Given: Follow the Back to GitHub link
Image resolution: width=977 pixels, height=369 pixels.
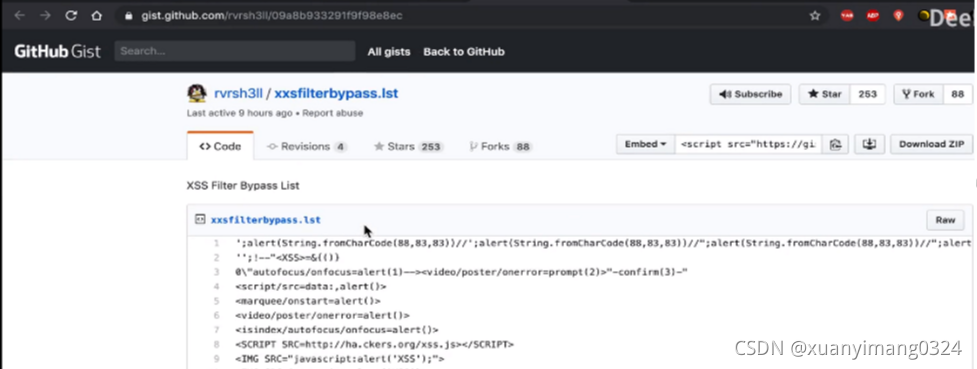Looking at the screenshot, I should [x=464, y=52].
